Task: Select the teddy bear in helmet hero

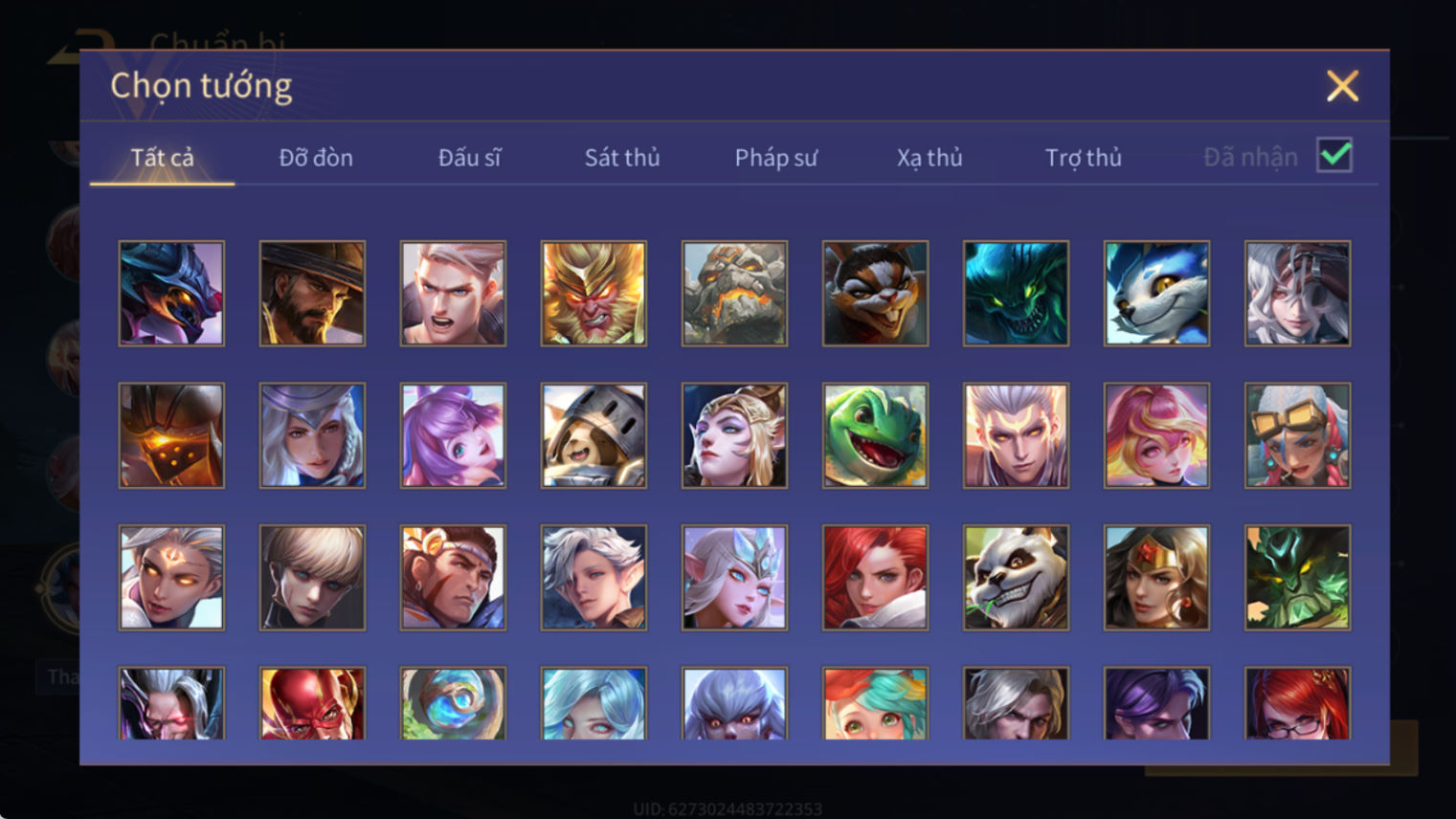Action: pos(594,435)
